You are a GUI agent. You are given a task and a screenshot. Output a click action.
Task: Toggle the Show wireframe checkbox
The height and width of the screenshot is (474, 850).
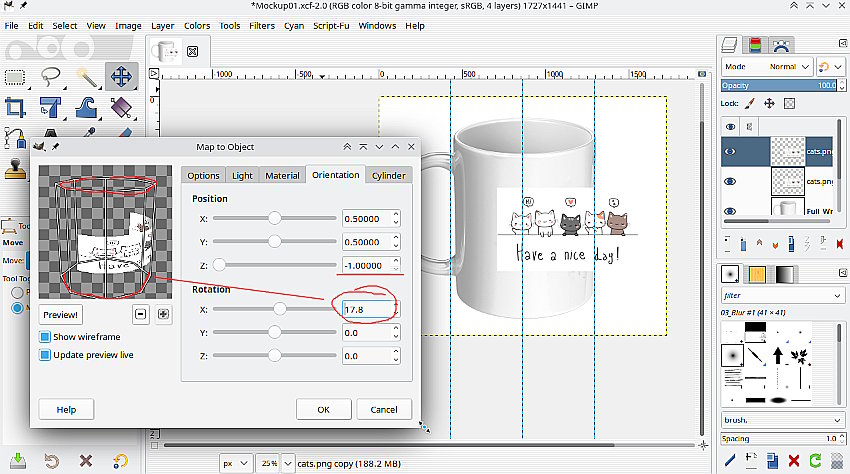point(45,337)
